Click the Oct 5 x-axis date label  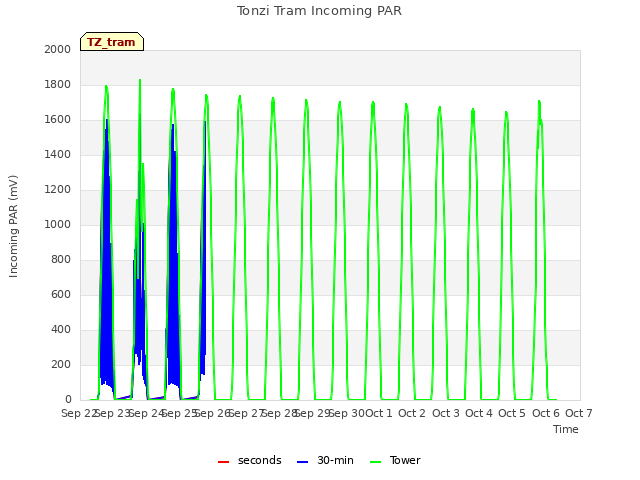click(x=512, y=413)
